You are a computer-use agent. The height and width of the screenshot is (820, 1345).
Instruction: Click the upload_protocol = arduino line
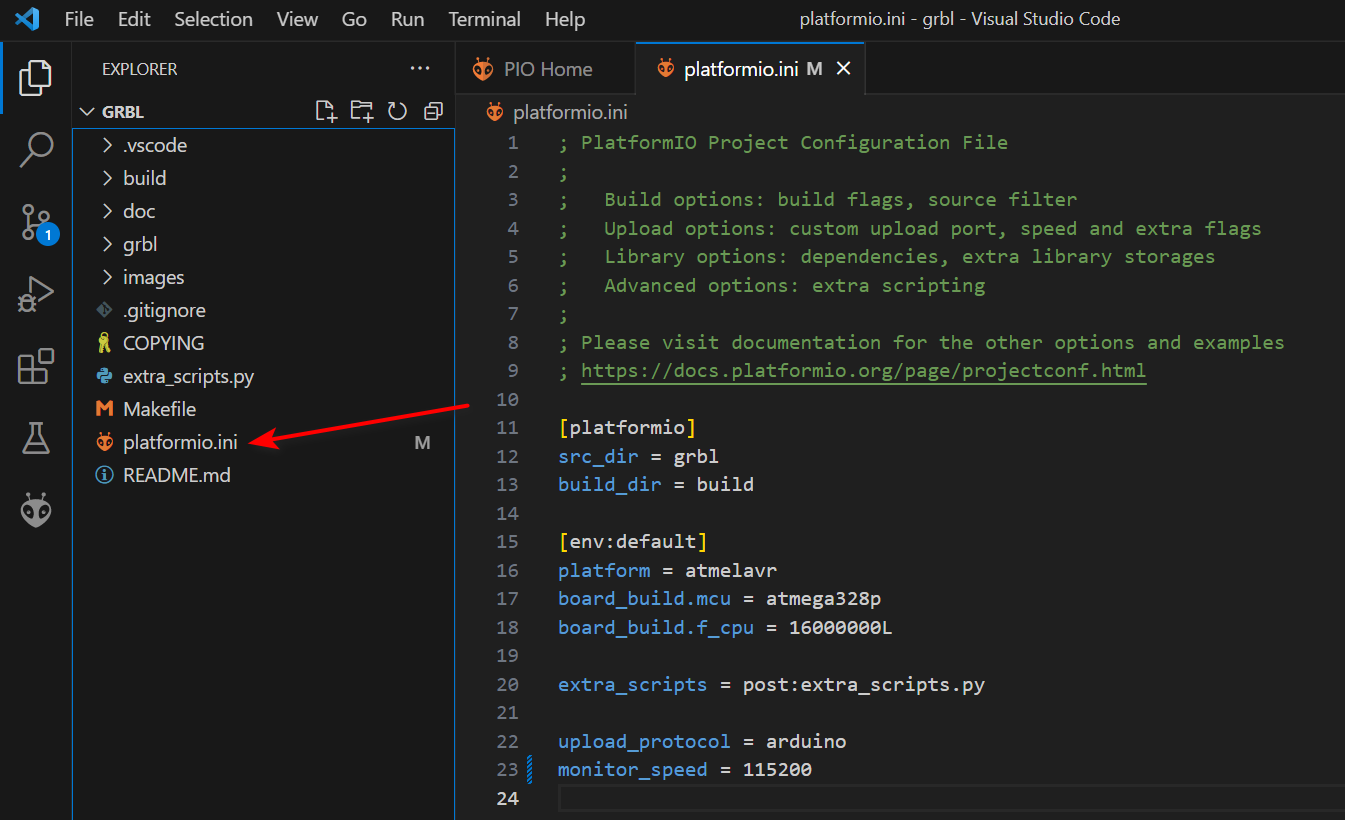tap(702, 742)
